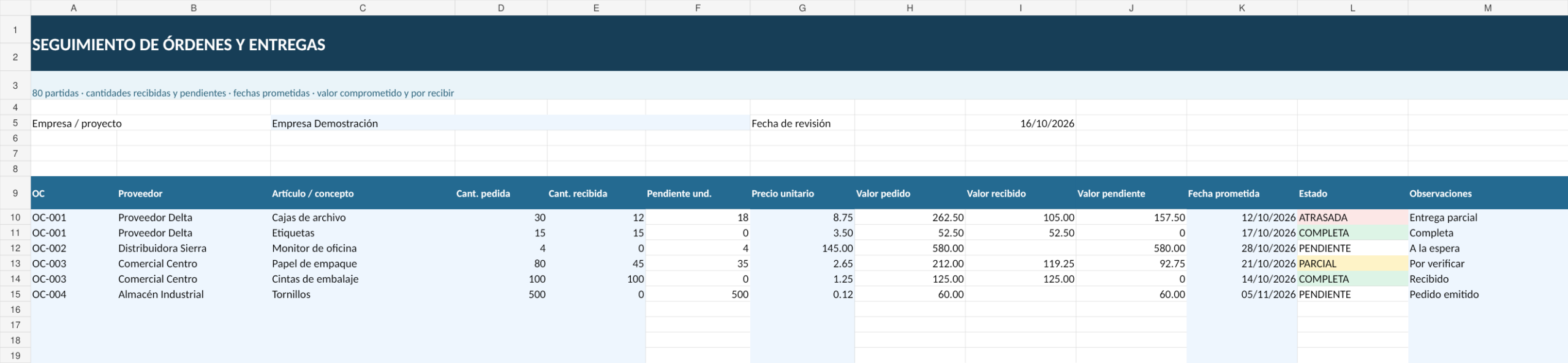Select the 'A la espera' observation cell
Image resolution: width=1568 pixels, height=363 pixels.
1488,249
